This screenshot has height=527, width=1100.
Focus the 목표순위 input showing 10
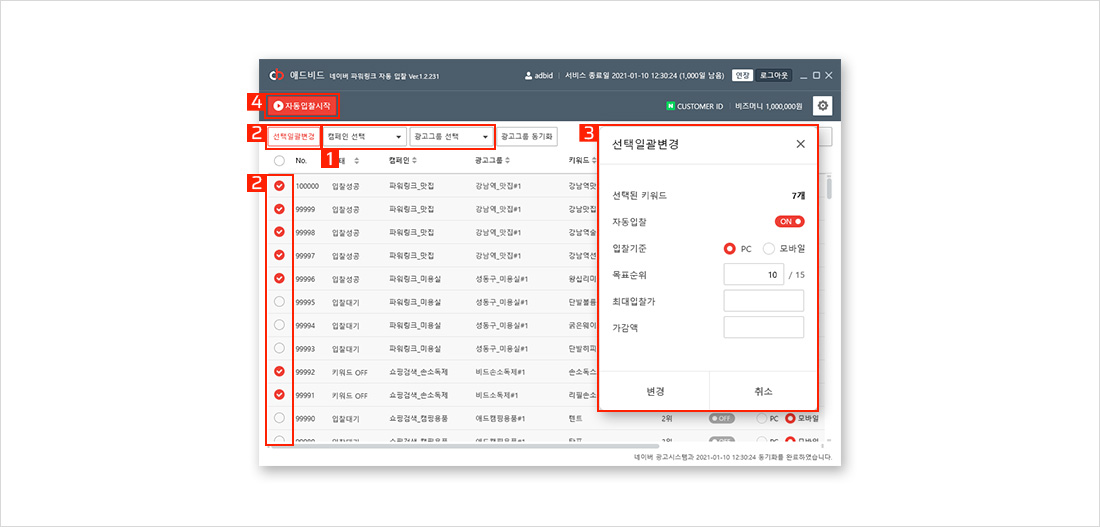click(x=753, y=274)
